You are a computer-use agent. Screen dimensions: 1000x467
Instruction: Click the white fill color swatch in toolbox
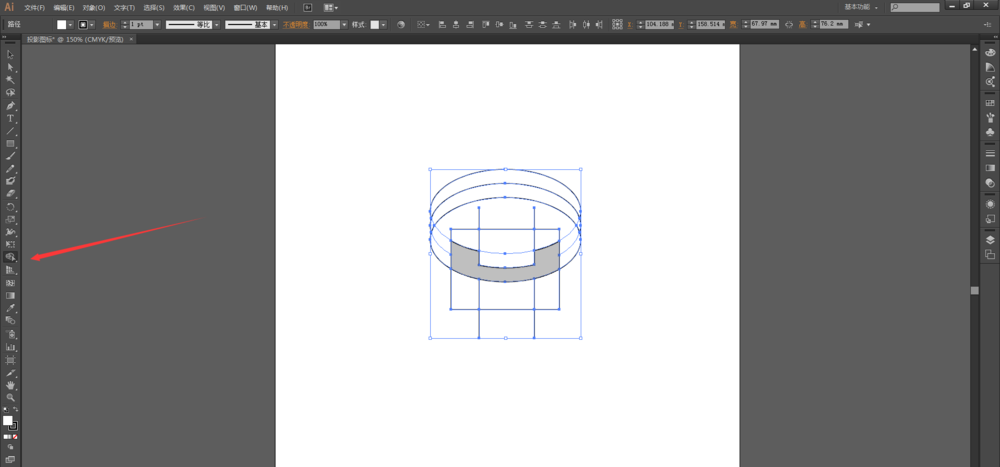click(x=8, y=421)
